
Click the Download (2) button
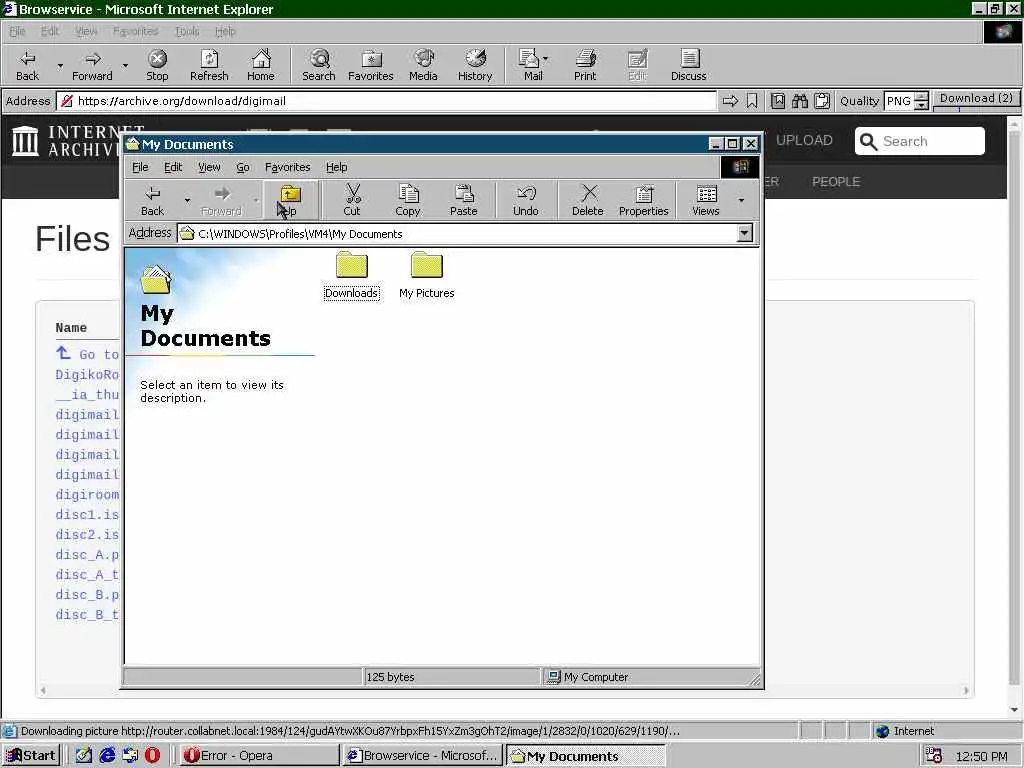976,99
